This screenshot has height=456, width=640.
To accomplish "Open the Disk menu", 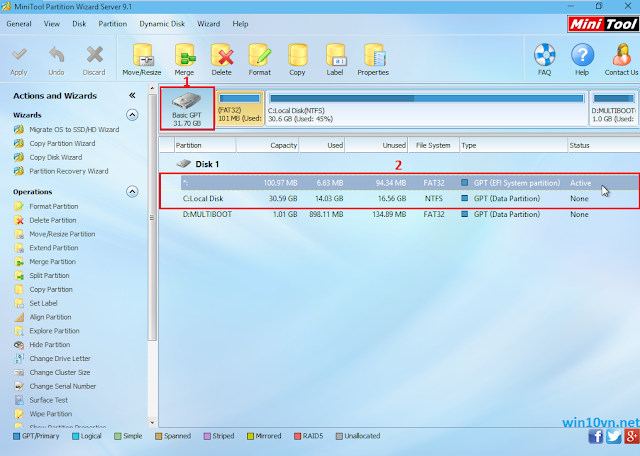I will pos(79,24).
